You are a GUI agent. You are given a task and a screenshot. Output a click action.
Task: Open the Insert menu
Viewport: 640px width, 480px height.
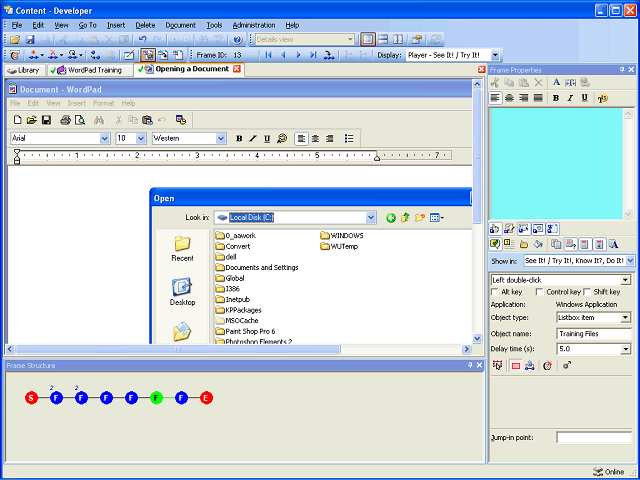pos(116,25)
